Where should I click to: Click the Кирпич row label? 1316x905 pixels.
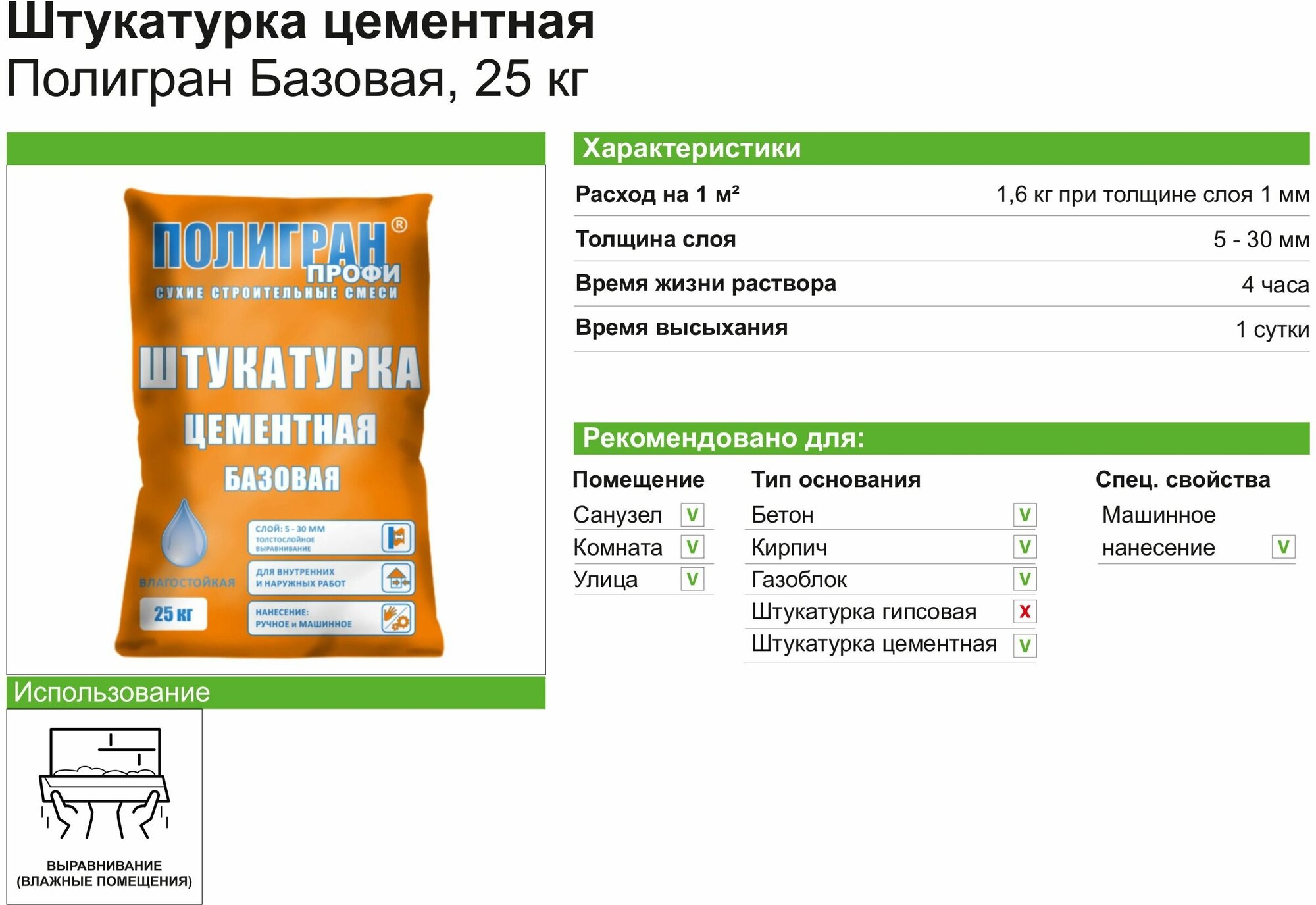click(x=790, y=548)
